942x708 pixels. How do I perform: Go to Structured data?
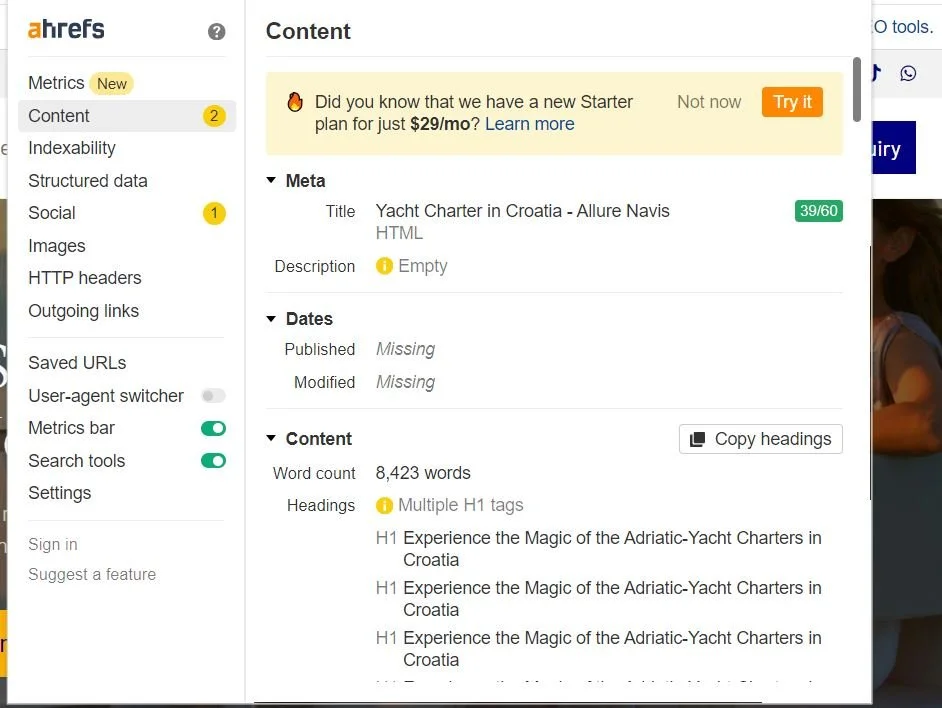click(88, 181)
